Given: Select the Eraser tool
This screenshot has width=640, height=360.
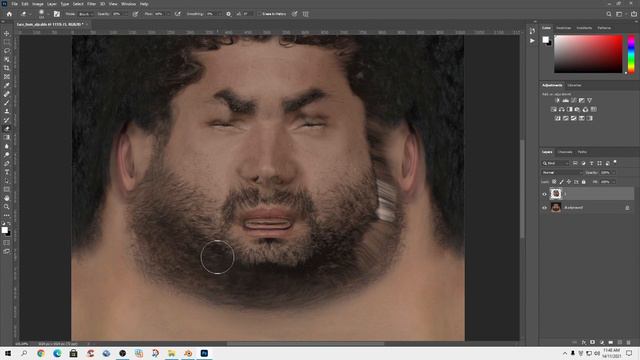Looking at the screenshot, I should point(7,129).
